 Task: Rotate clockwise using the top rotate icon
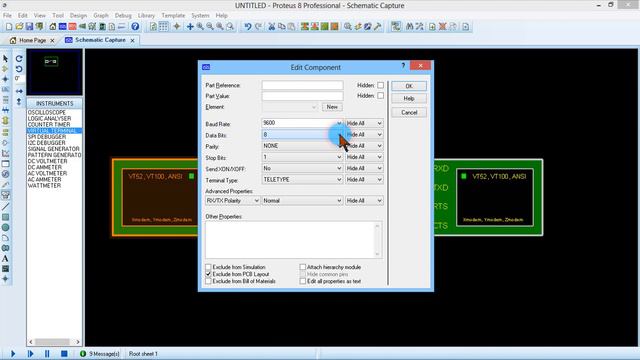click(x=19, y=59)
